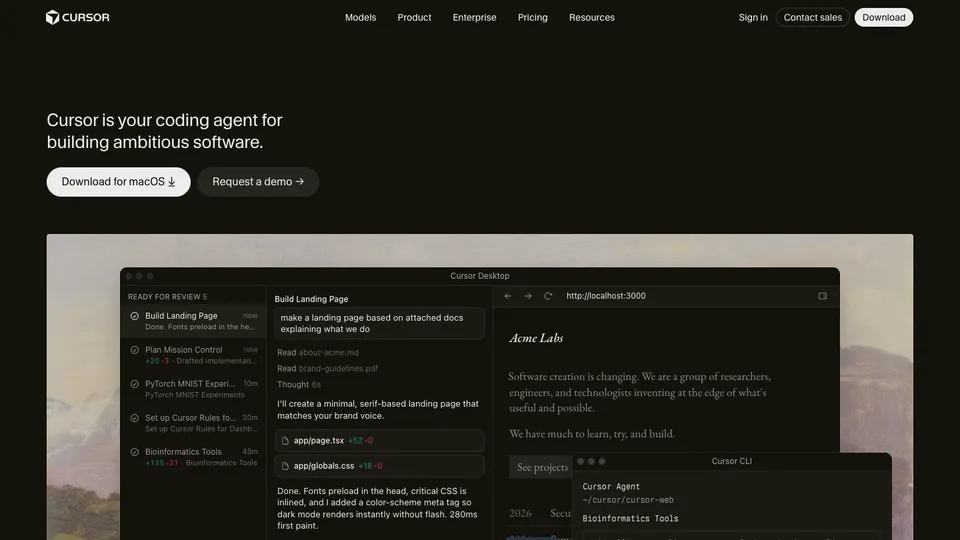Click check icon beside Bioinformatics Tools
The width and height of the screenshot is (960, 540).
pos(135,452)
